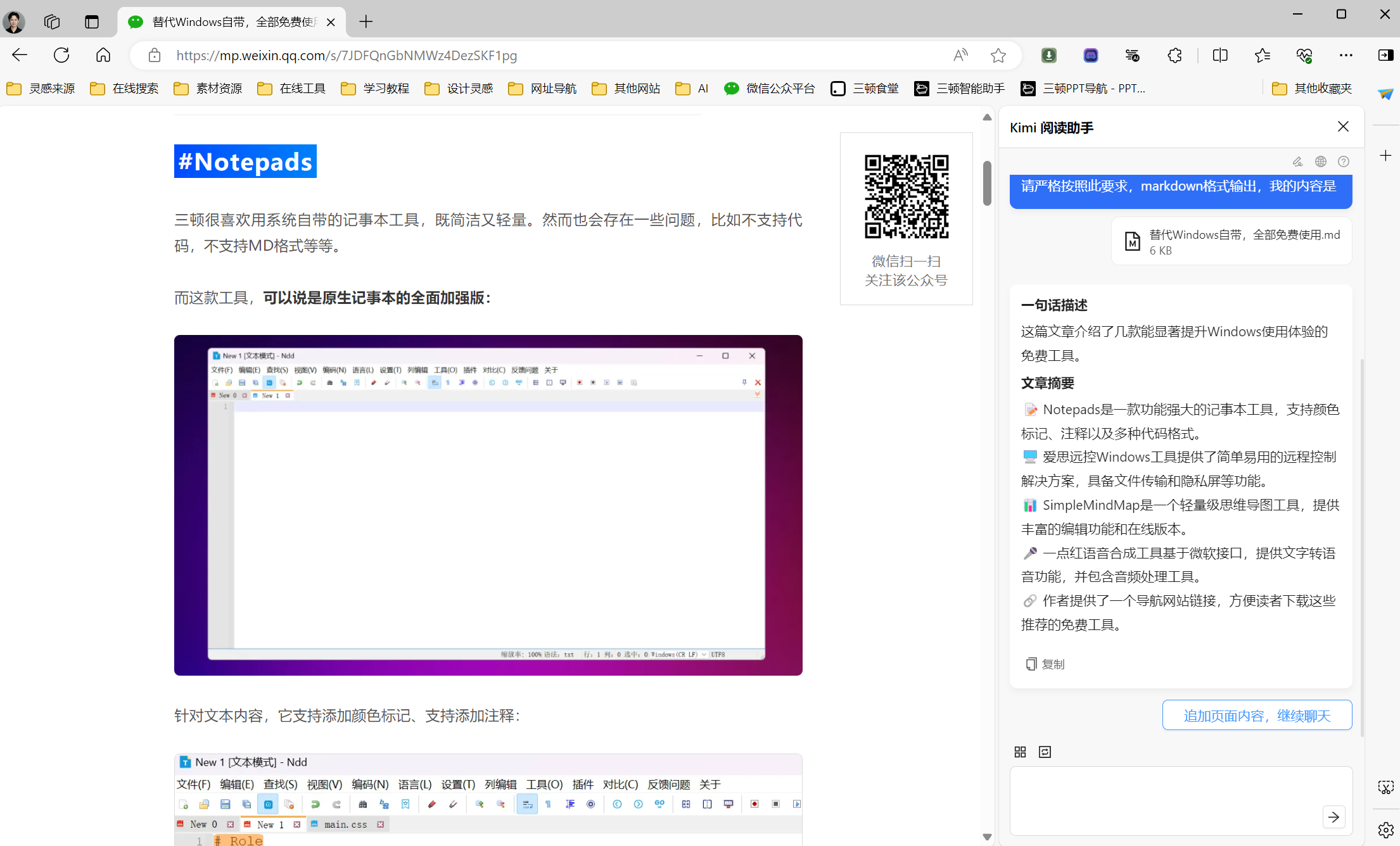
Task: Open the green download extension icon
Action: pos(1049,55)
